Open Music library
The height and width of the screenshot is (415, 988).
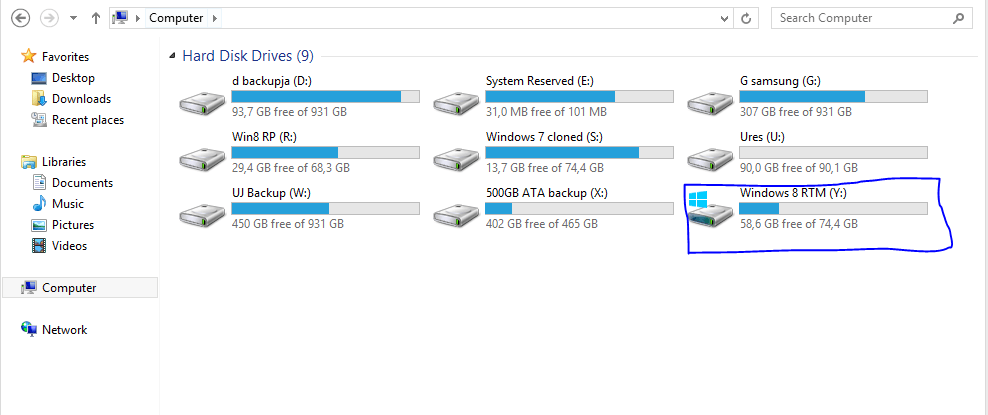point(67,204)
